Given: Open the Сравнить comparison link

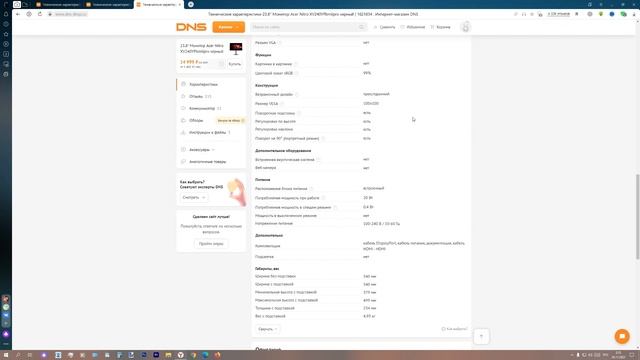Looking at the screenshot, I should pos(384,27).
